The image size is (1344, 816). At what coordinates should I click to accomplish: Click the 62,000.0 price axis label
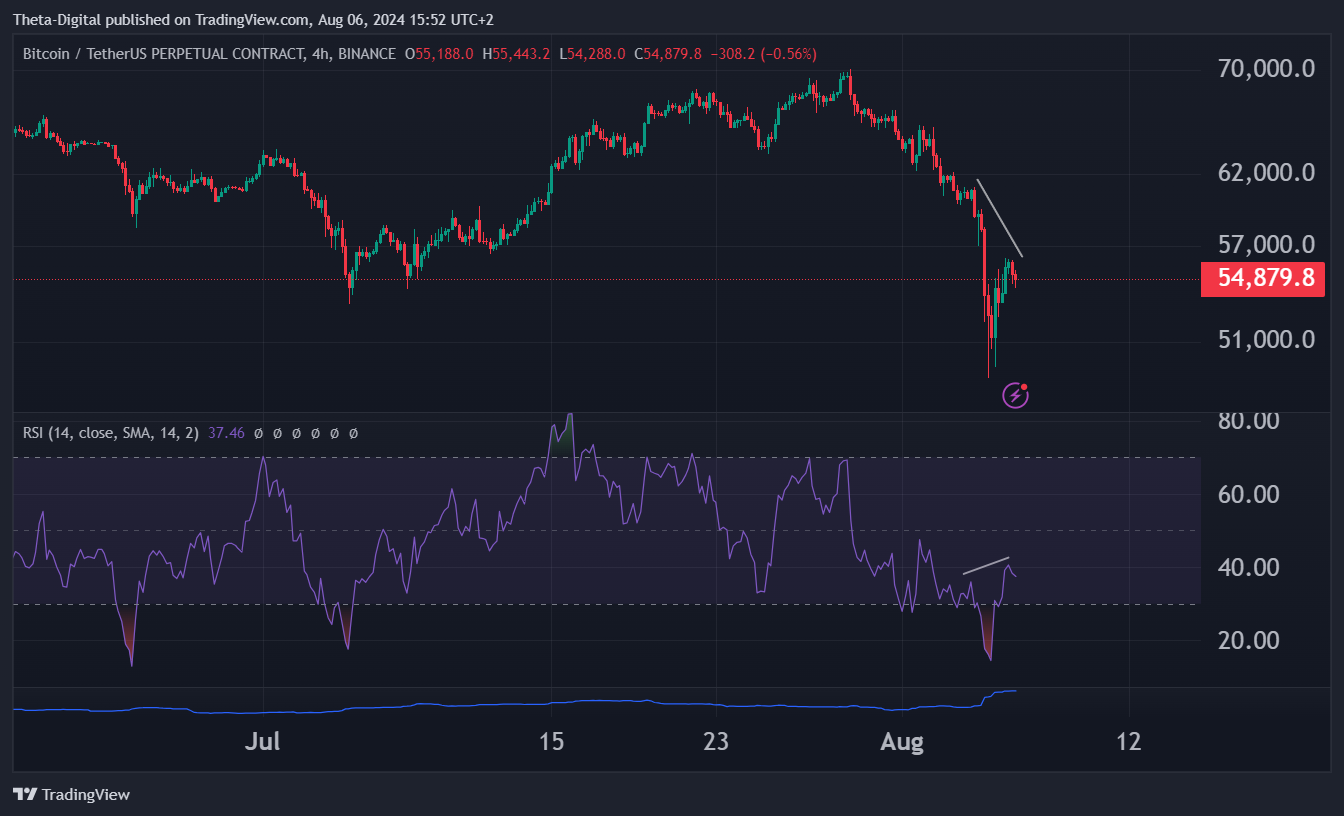pos(1266,173)
